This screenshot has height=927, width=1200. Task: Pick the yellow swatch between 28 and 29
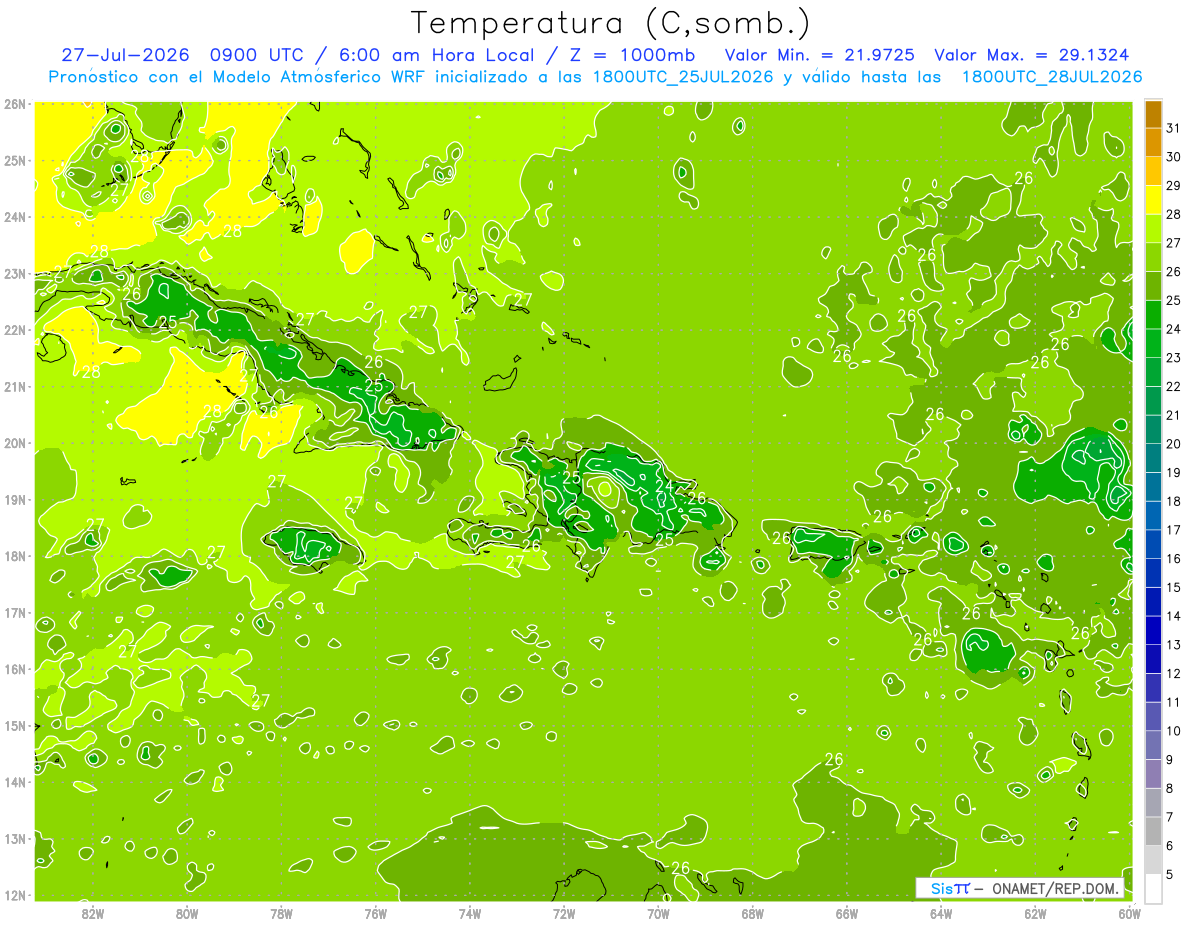coord(1153,200)
